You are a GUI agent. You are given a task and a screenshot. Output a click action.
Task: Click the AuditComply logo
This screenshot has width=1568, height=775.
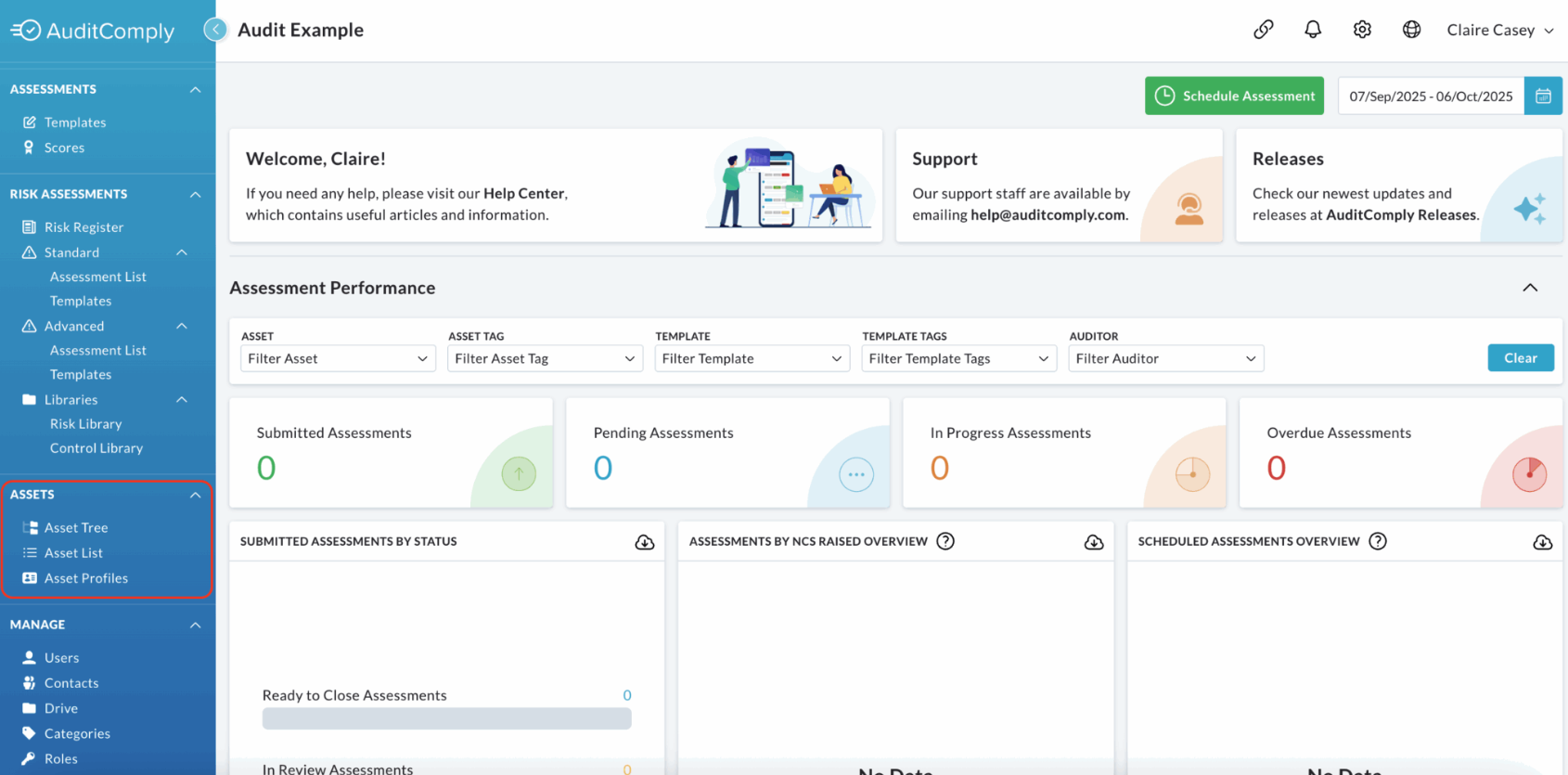pyautogui.click(x=92, y=31)
